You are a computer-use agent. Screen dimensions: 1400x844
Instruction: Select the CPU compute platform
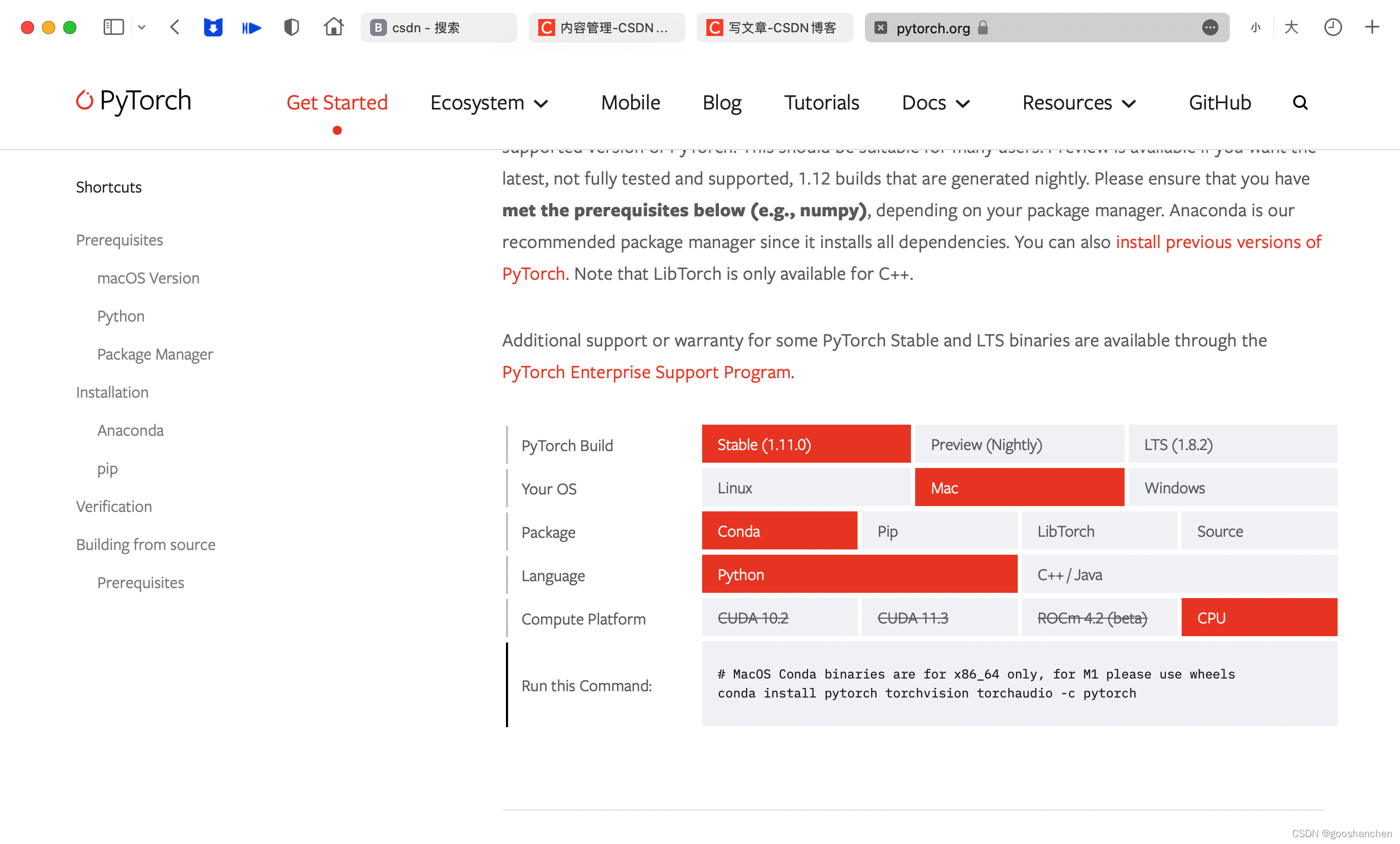(x=1259, y=617)
